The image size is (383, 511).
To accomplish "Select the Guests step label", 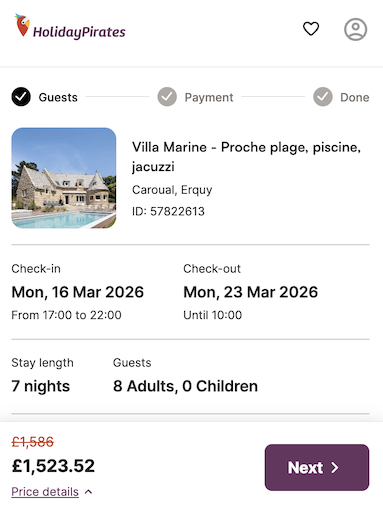I will (58, 97).
